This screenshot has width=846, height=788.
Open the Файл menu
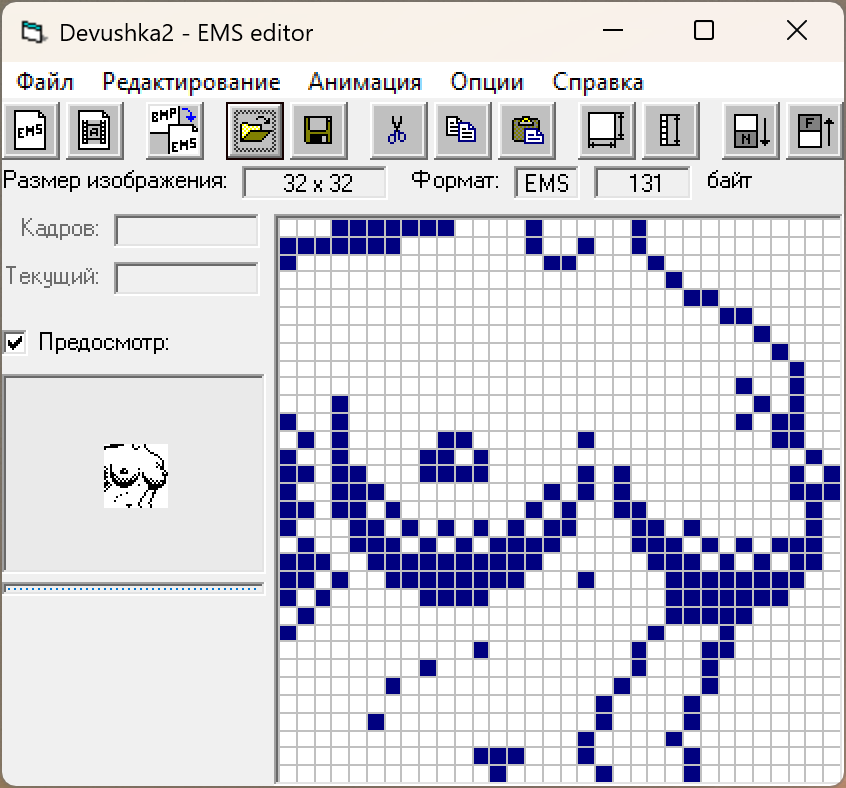pyautogui.click(x=45, y=83)
